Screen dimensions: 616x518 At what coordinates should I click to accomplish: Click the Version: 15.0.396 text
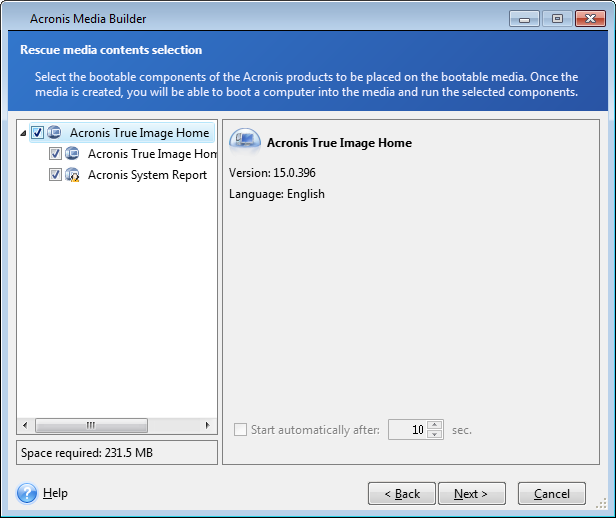[x=272, y=173]
